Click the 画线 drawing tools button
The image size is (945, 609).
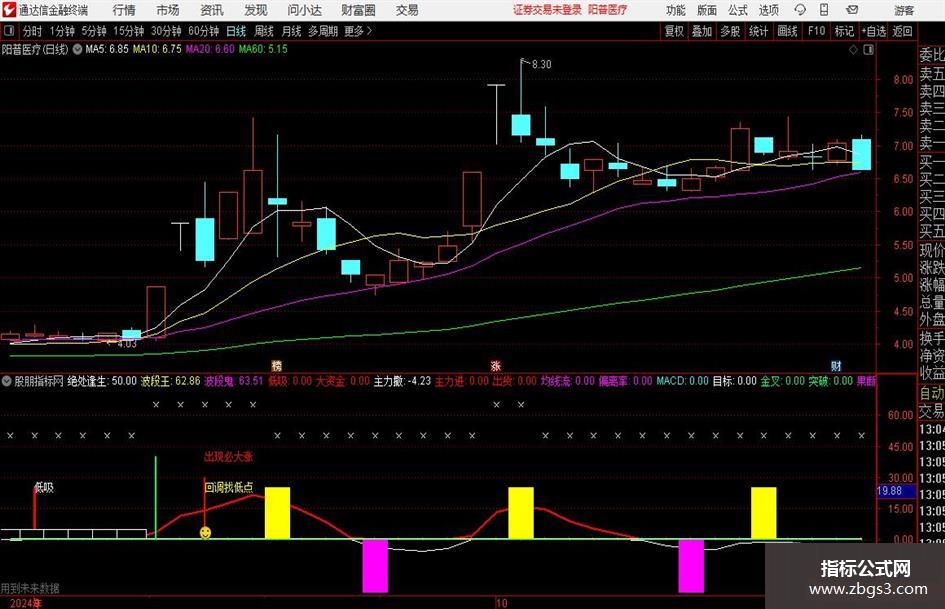[787, 31]
